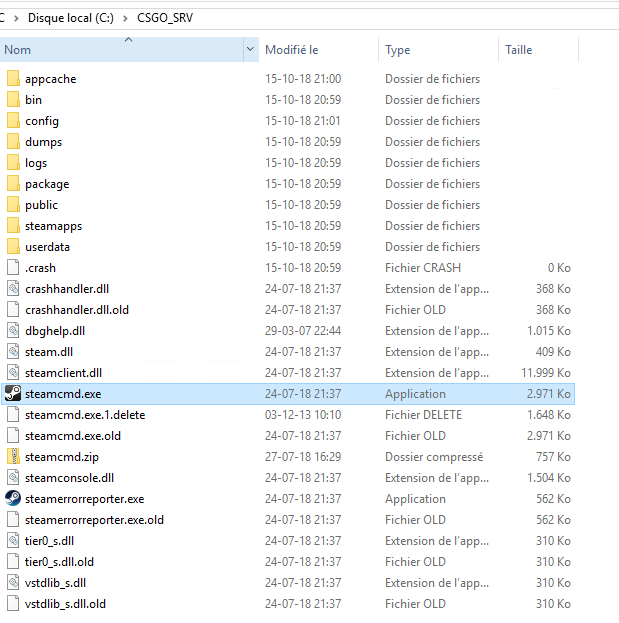Click the 757 Ko size value

tap(553, 457)
